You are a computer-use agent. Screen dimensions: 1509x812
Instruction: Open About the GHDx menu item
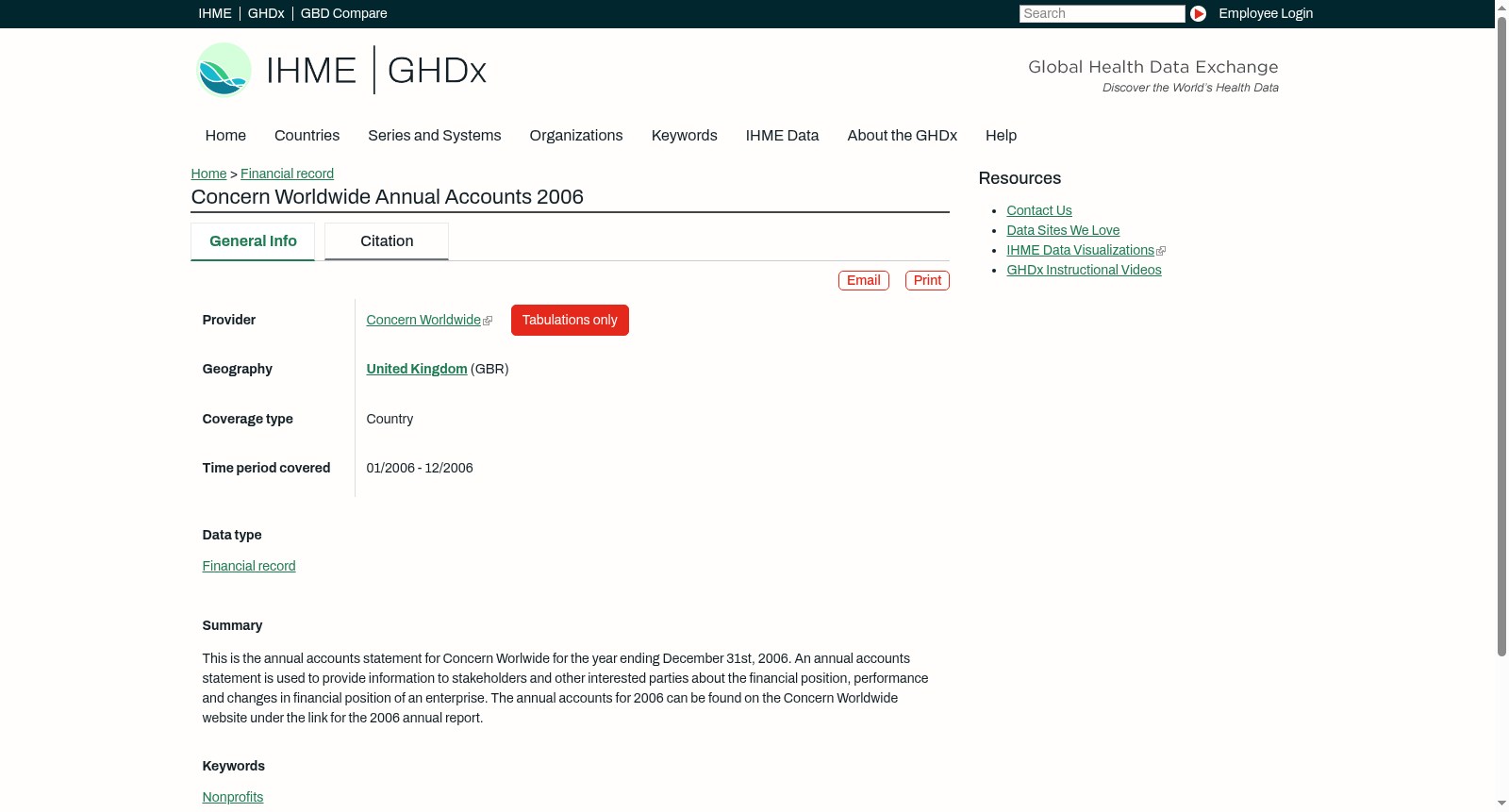pos(903,136)
